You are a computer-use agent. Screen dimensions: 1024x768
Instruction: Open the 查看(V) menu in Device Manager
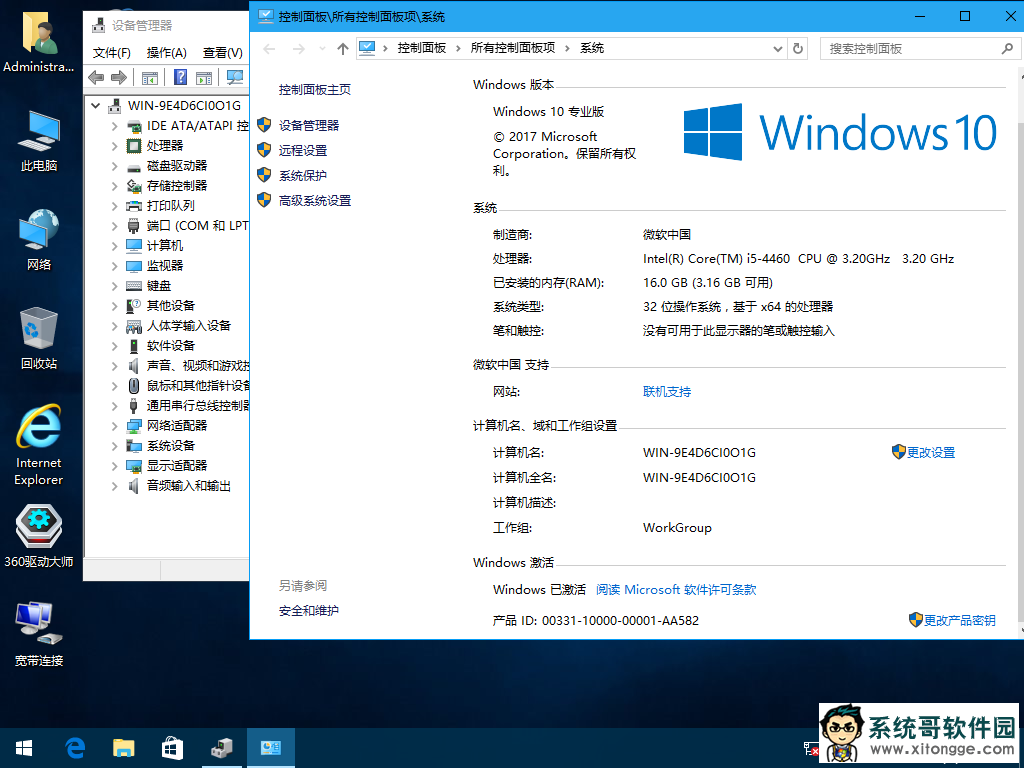tap(223, 53)
